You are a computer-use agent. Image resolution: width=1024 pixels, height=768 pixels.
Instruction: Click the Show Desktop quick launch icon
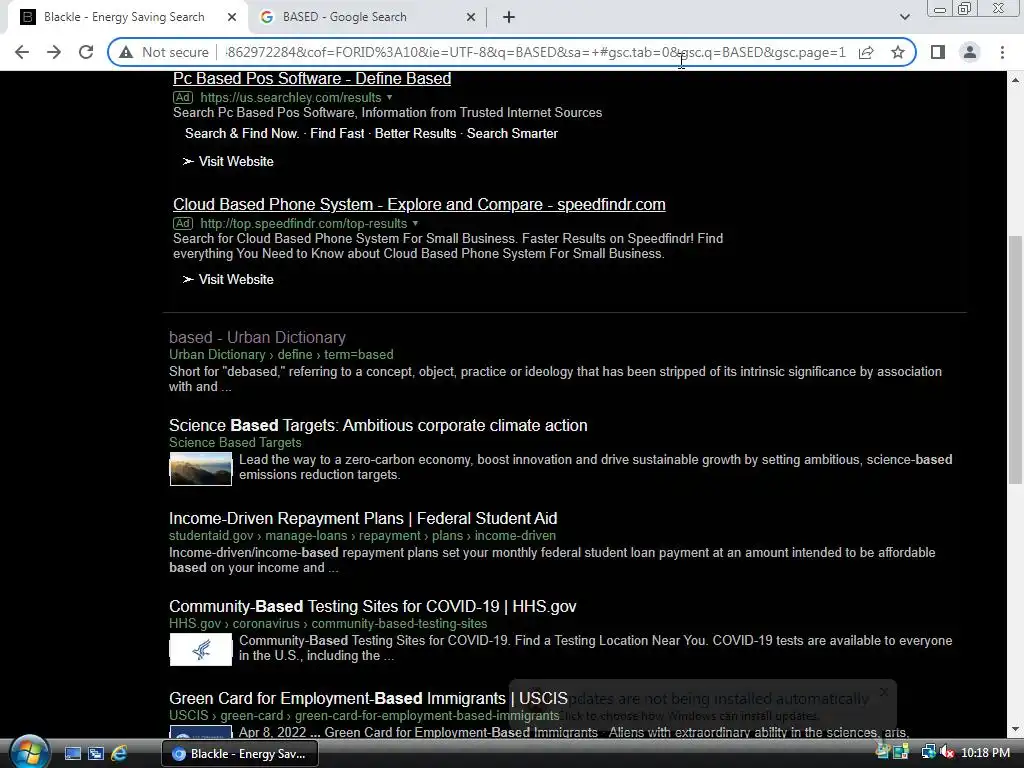[72, 754]
